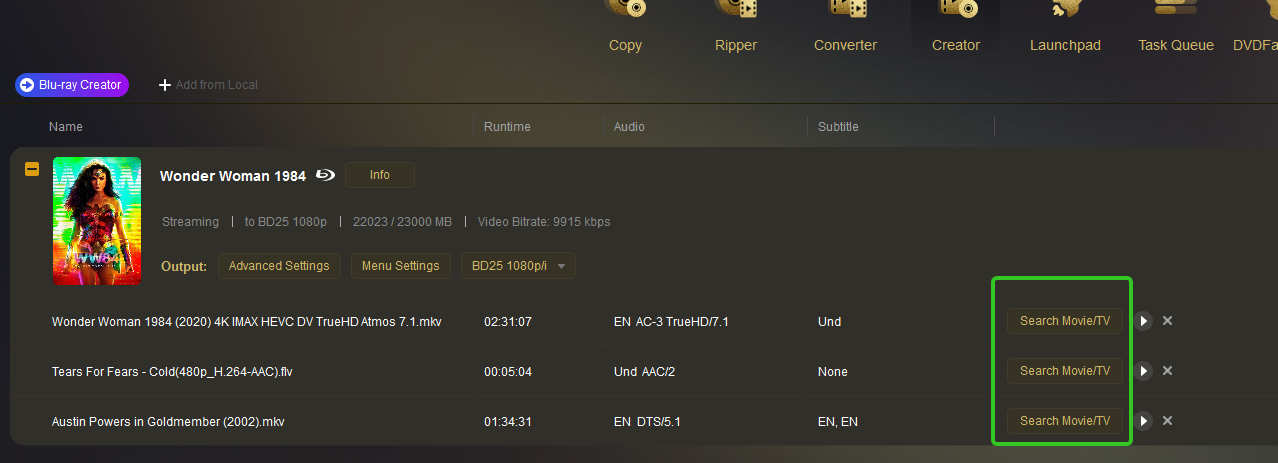Remove the Wonder Woman 1984 mkv file

coord(1167,321)
